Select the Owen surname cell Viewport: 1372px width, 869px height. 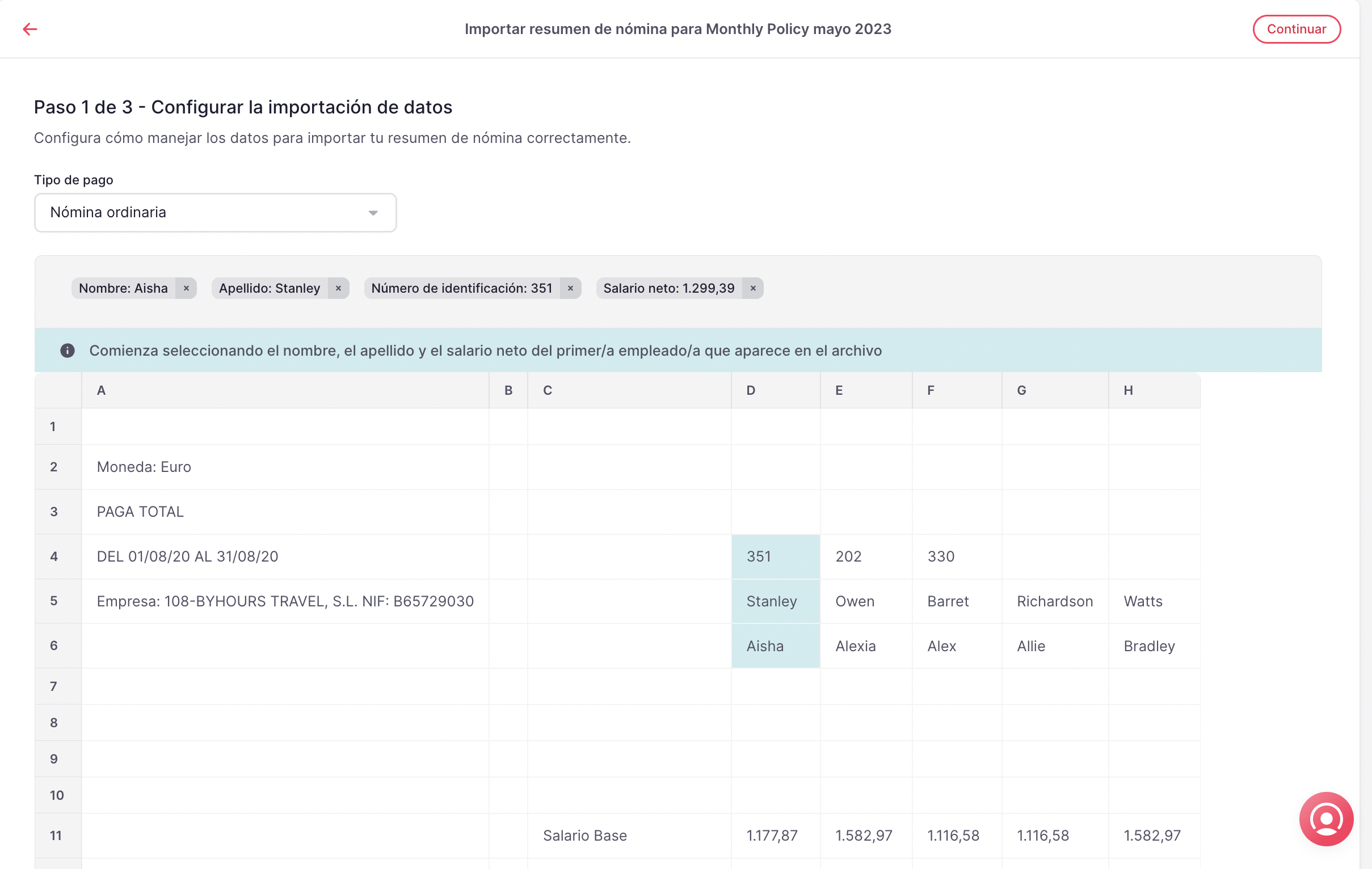click(x=866, y=601)
